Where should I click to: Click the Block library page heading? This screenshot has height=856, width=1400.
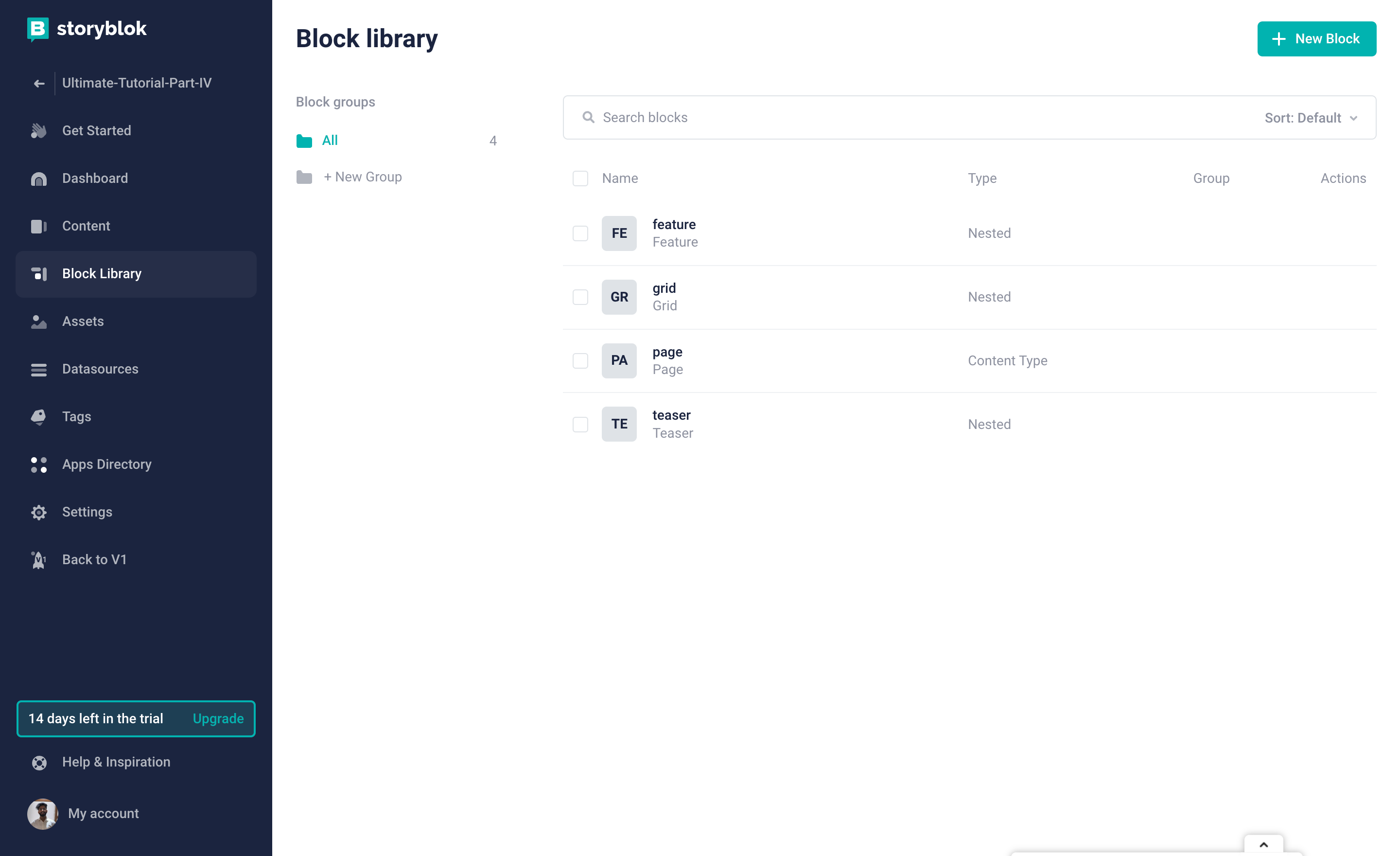pyautogui.click(x=367, y=38)
